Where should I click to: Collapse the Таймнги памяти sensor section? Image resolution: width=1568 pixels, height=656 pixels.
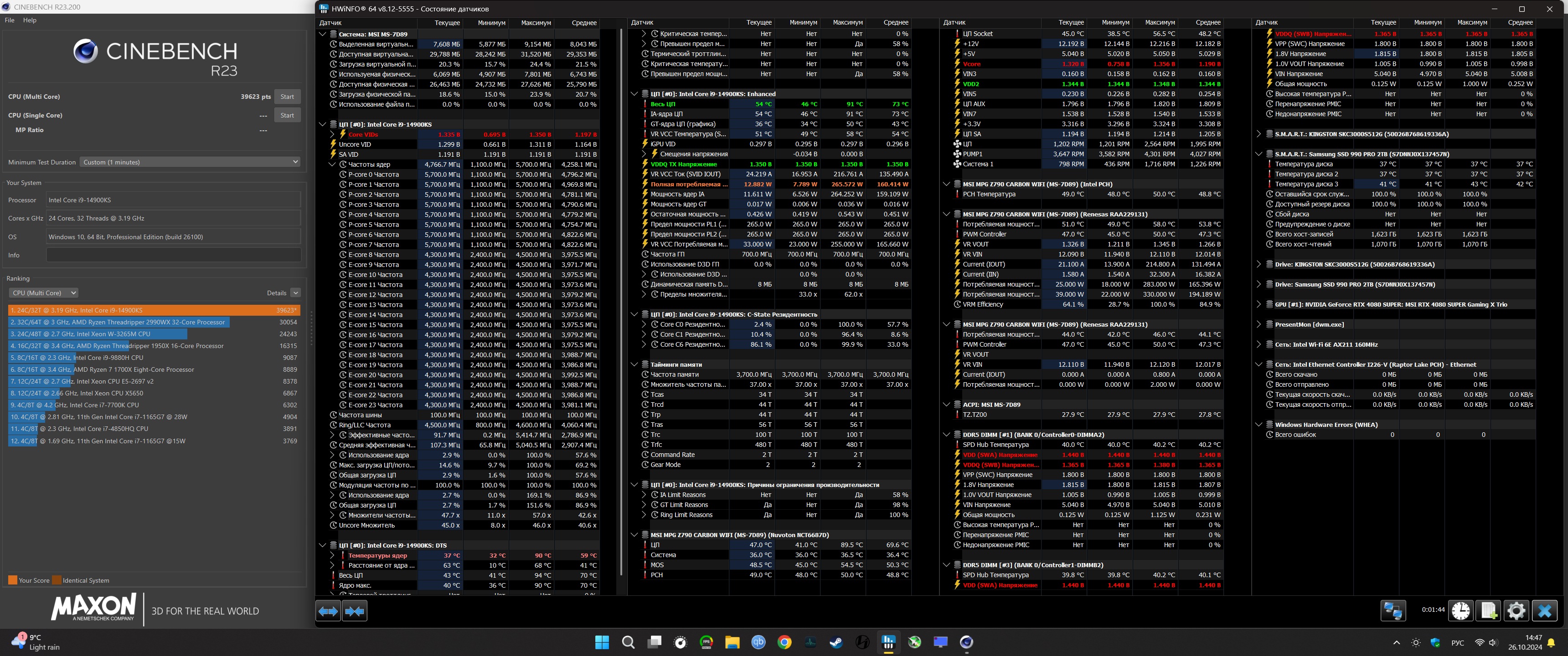tap(634, 364)
